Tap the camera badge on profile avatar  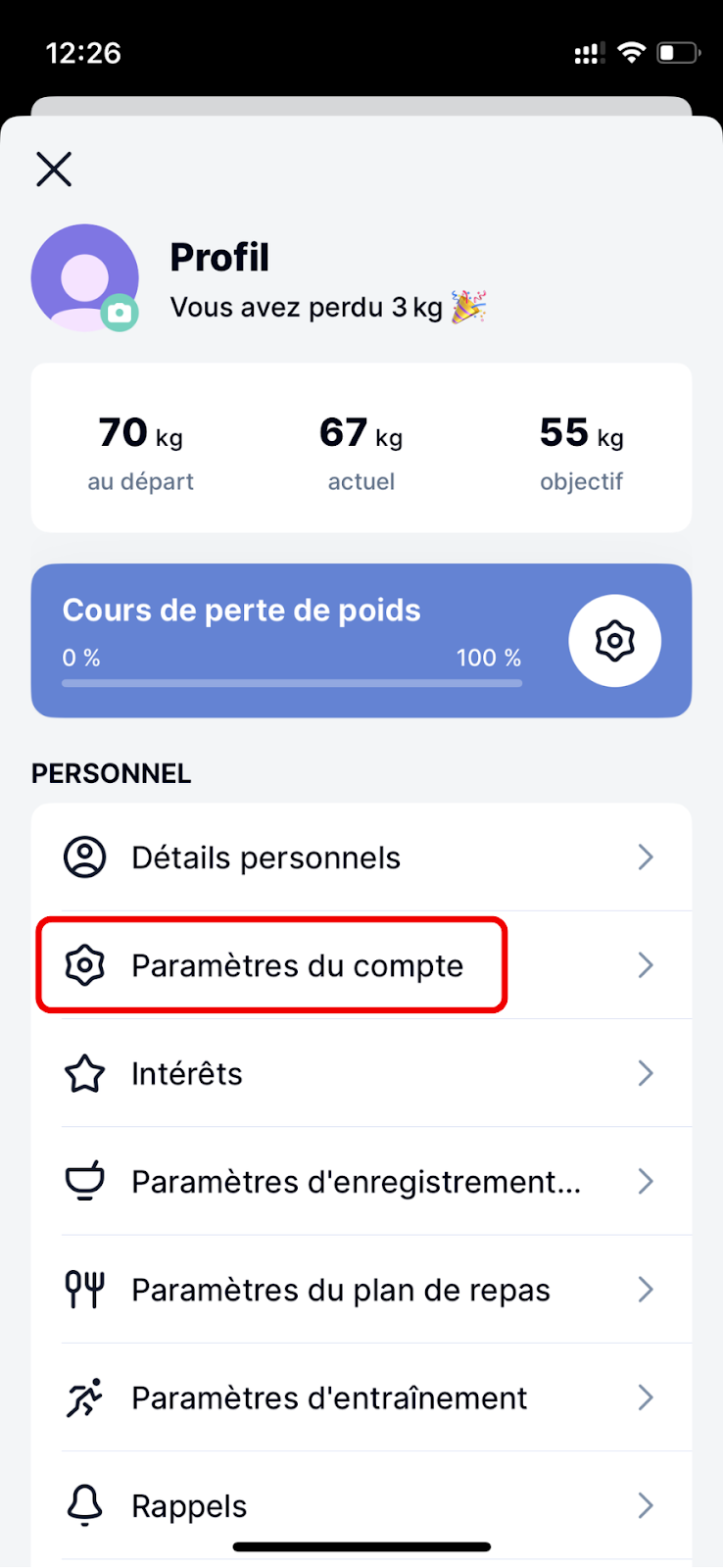coord(120,313)
